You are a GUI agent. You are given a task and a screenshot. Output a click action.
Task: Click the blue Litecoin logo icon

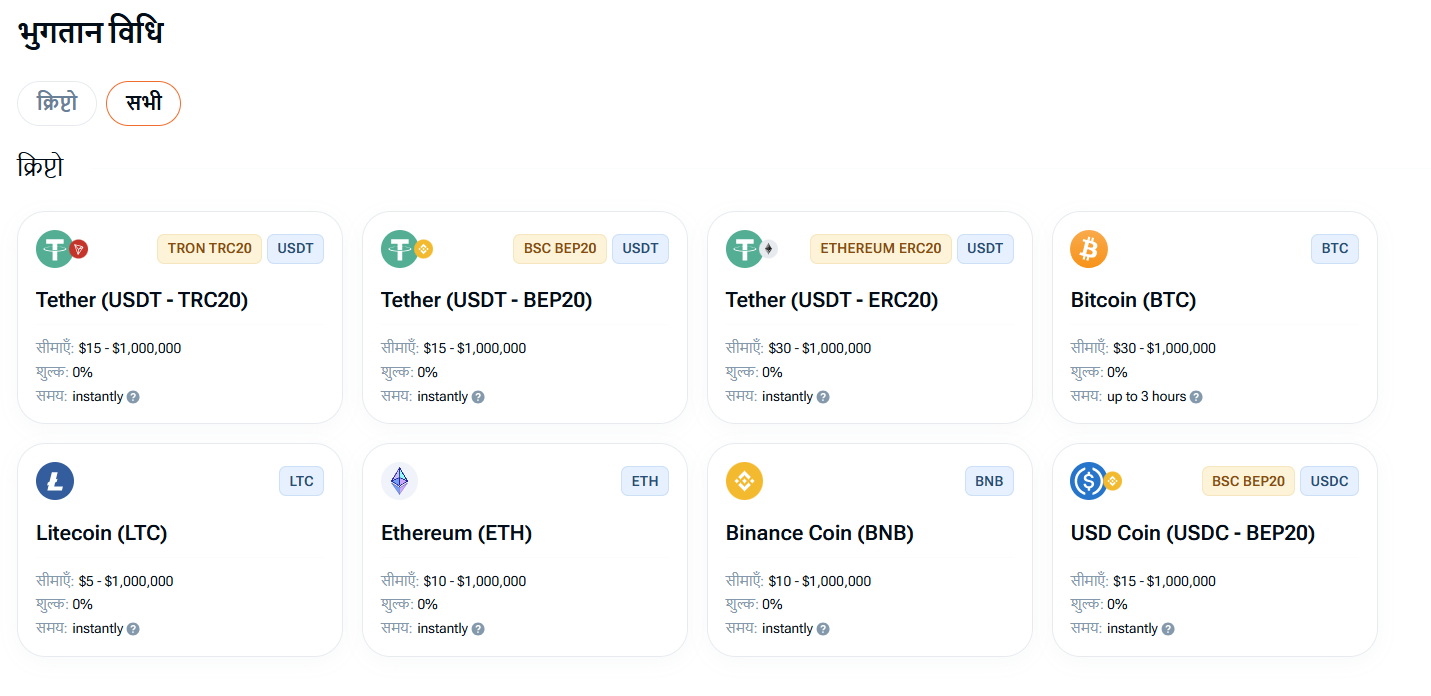[x=55, y=481]
